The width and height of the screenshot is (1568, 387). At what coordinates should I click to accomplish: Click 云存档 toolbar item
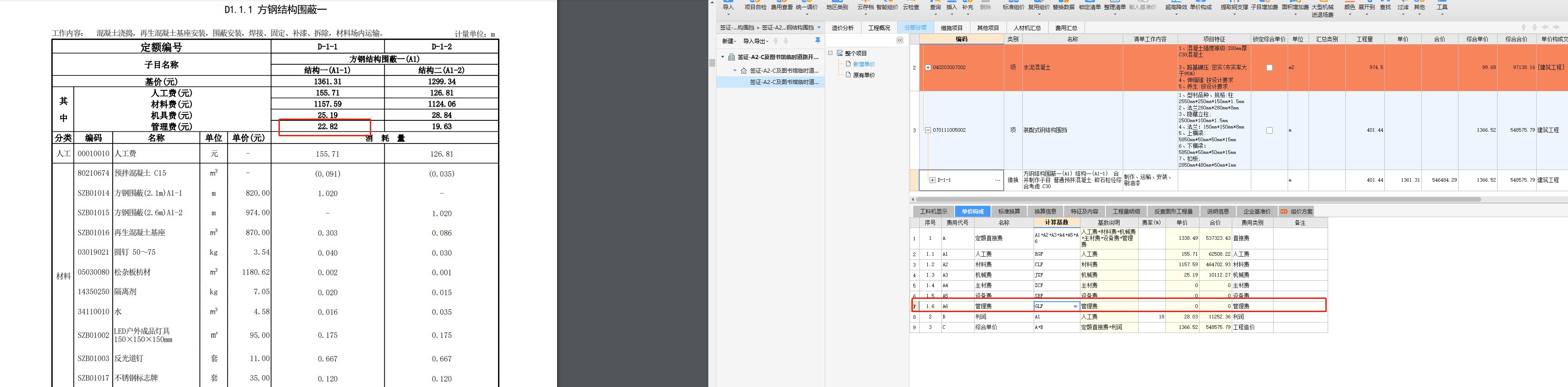[865, 7]
